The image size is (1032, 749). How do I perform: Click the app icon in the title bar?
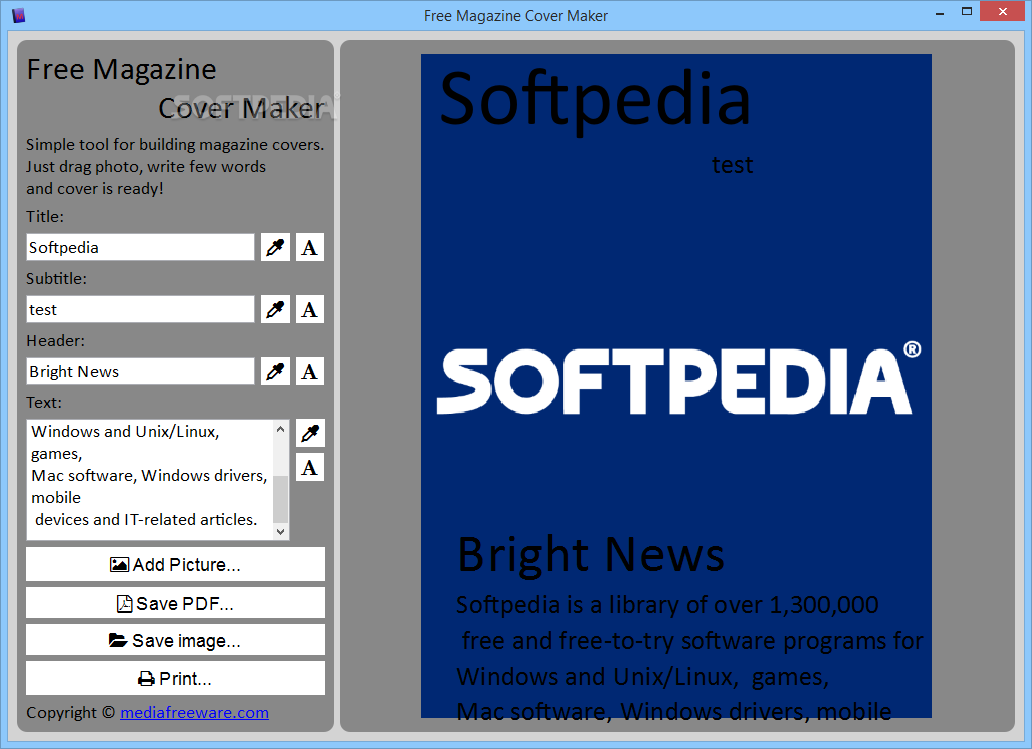(x=18, y=14)
